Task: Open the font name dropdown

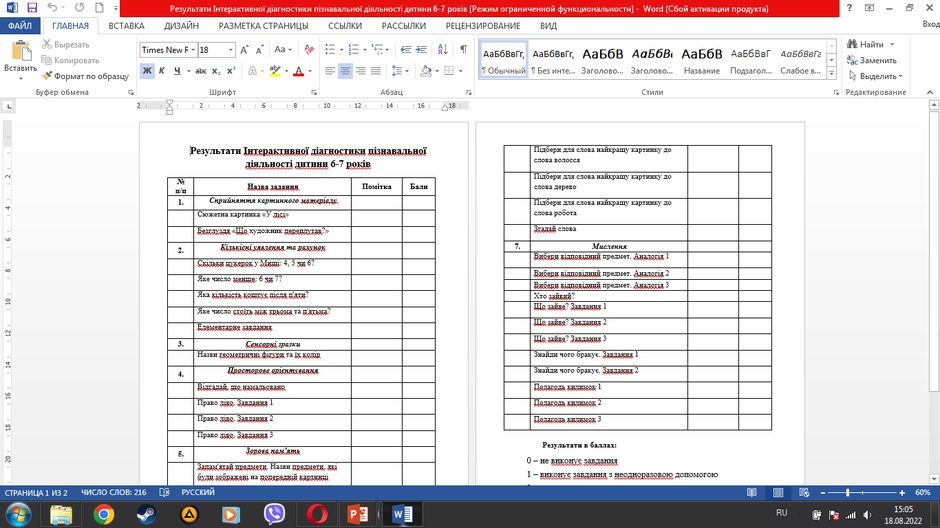Action: click(193, 50)
